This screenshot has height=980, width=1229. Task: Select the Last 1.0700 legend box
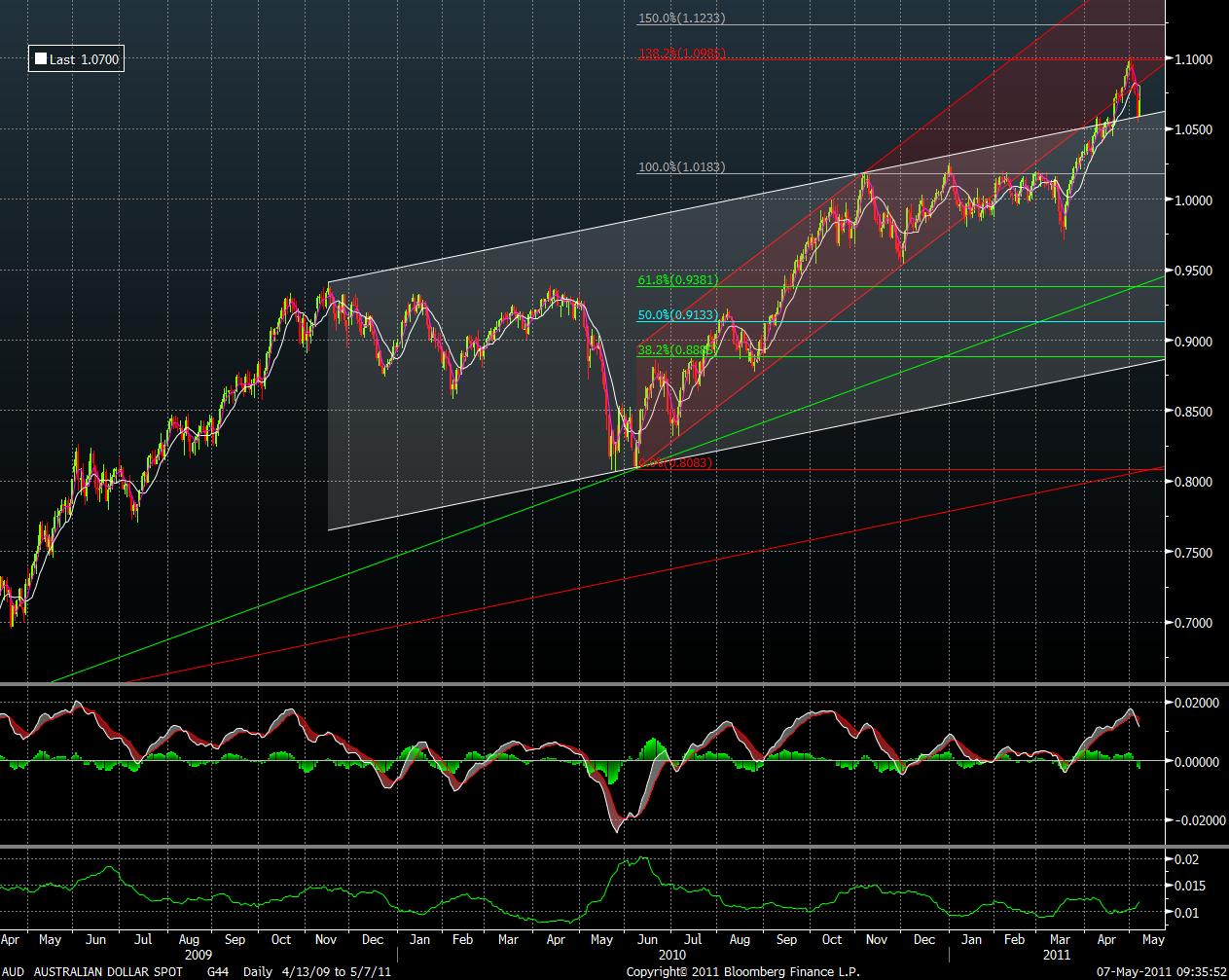[x=76, y=59]
